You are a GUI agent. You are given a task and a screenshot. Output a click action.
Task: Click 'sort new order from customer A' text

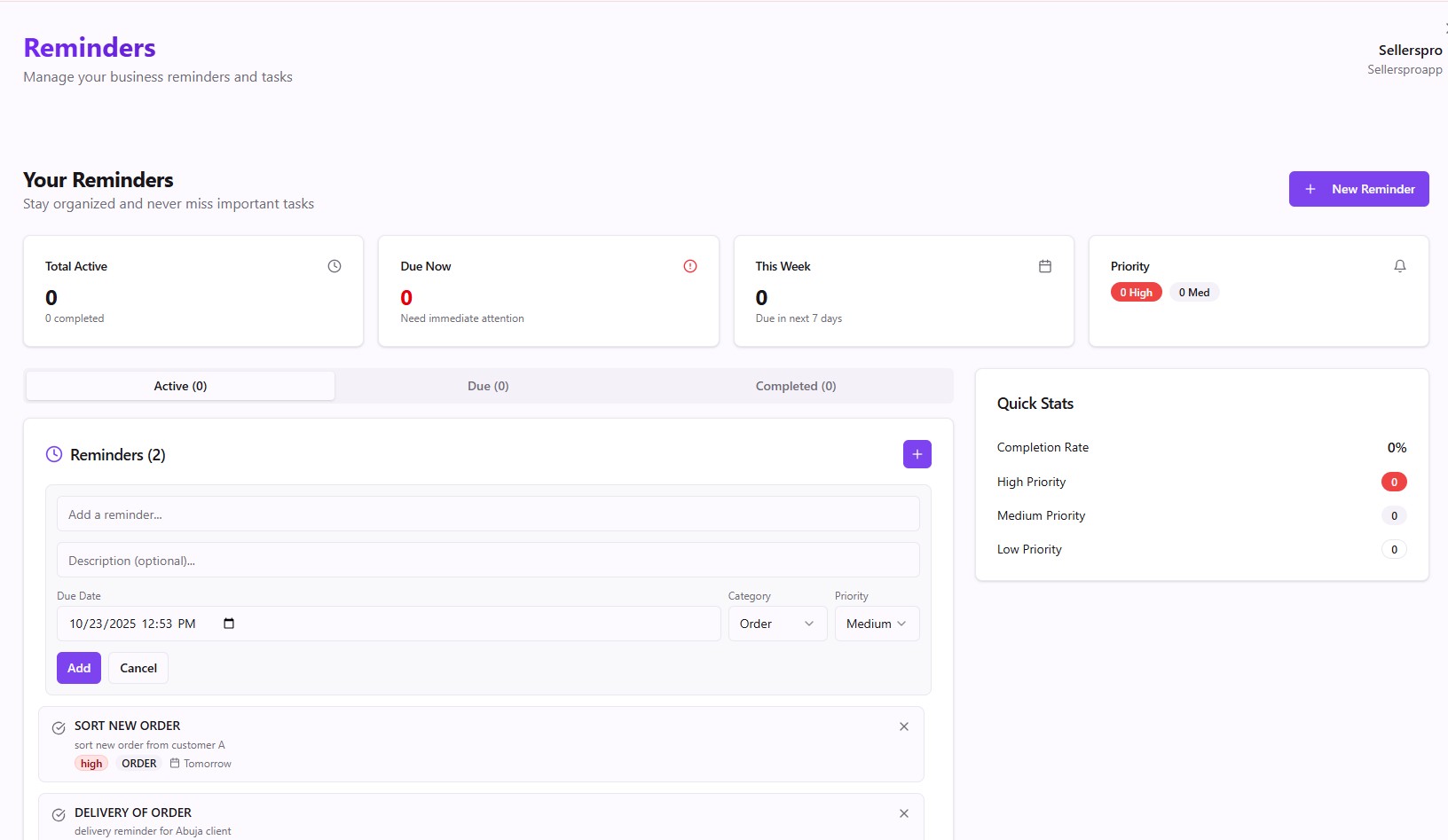(x=150, y=745)
